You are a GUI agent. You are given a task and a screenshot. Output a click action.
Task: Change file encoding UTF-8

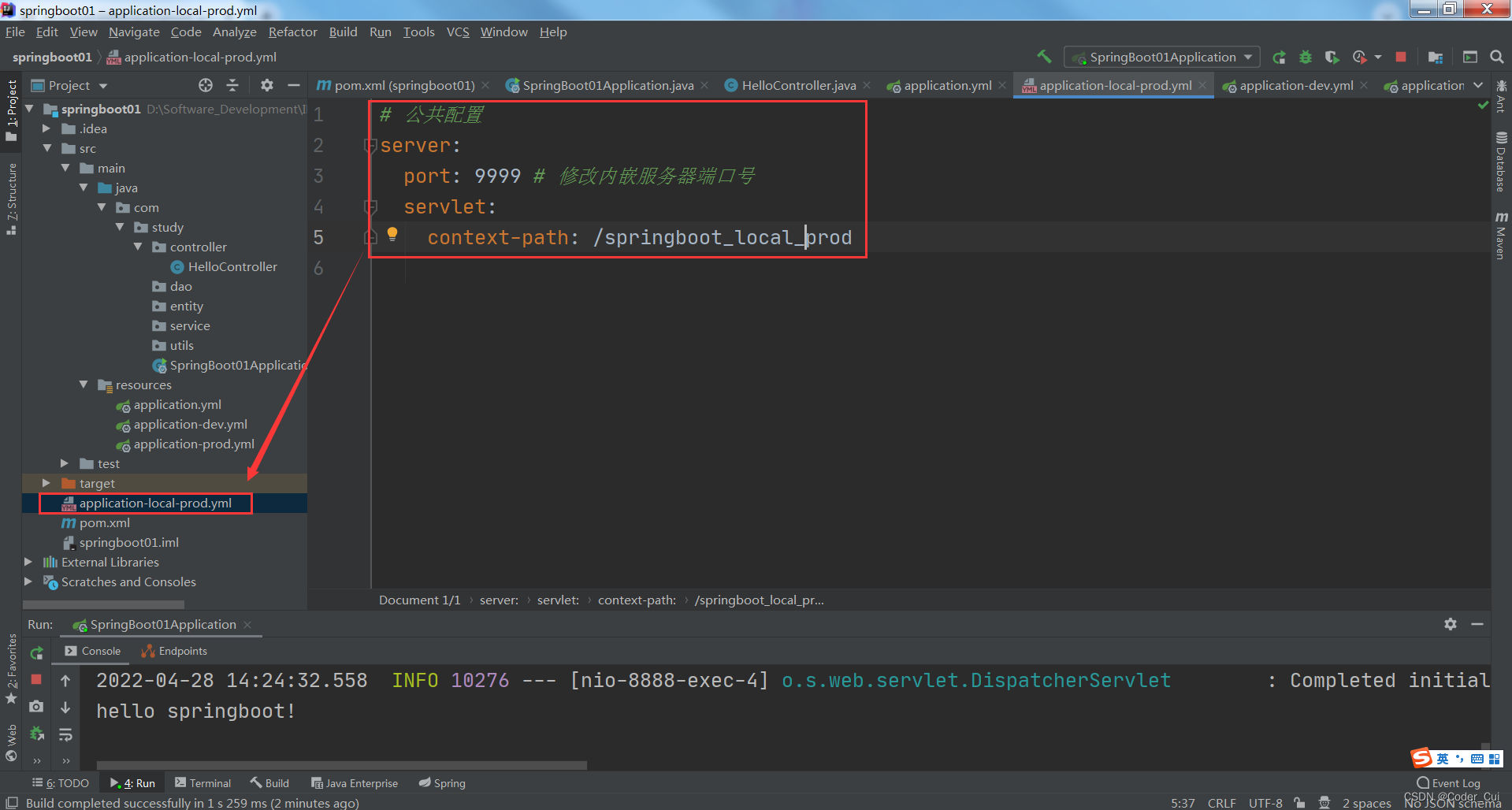point(1265,803)
